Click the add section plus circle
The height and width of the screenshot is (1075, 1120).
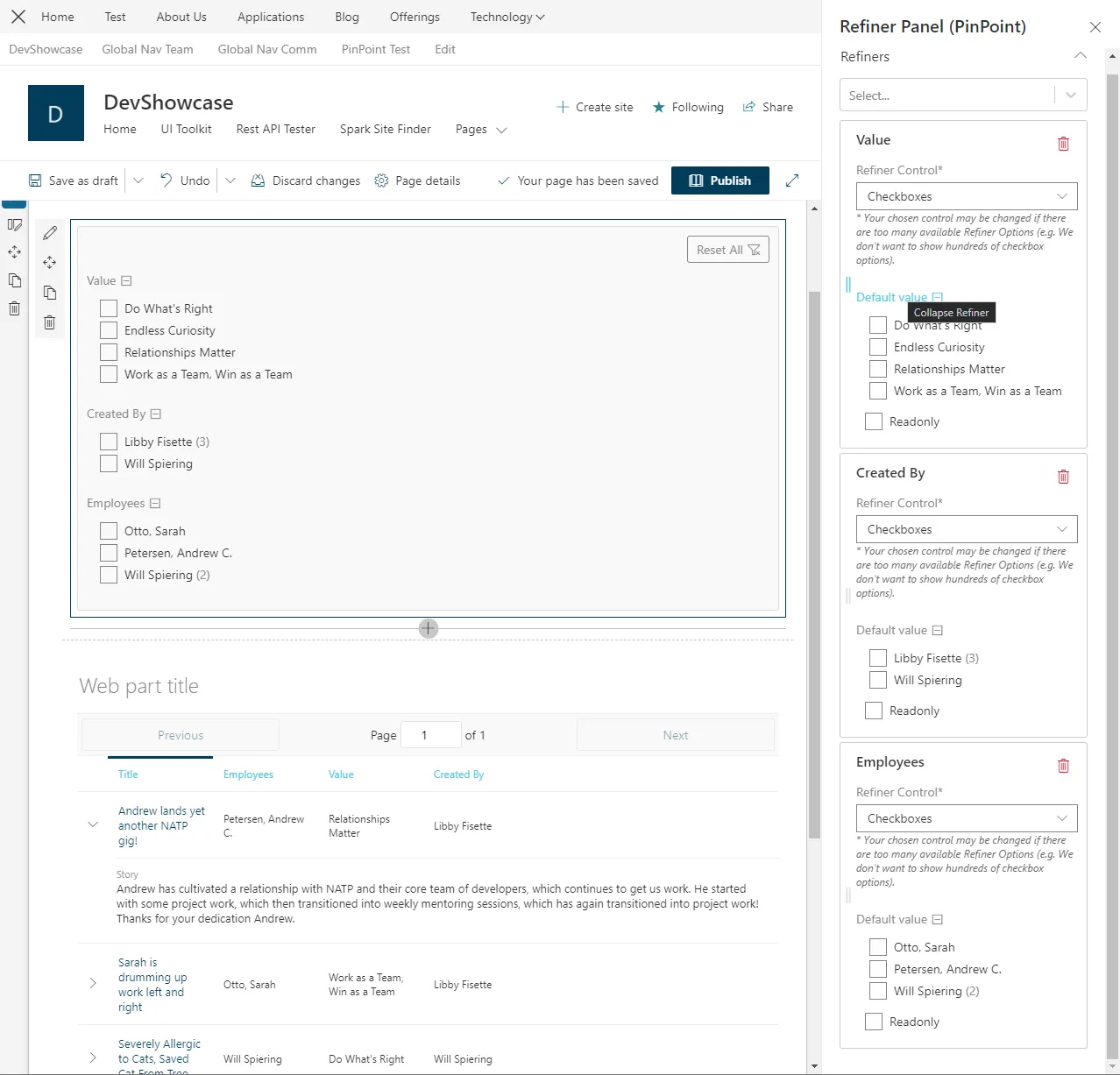click(x=429, y=628)
